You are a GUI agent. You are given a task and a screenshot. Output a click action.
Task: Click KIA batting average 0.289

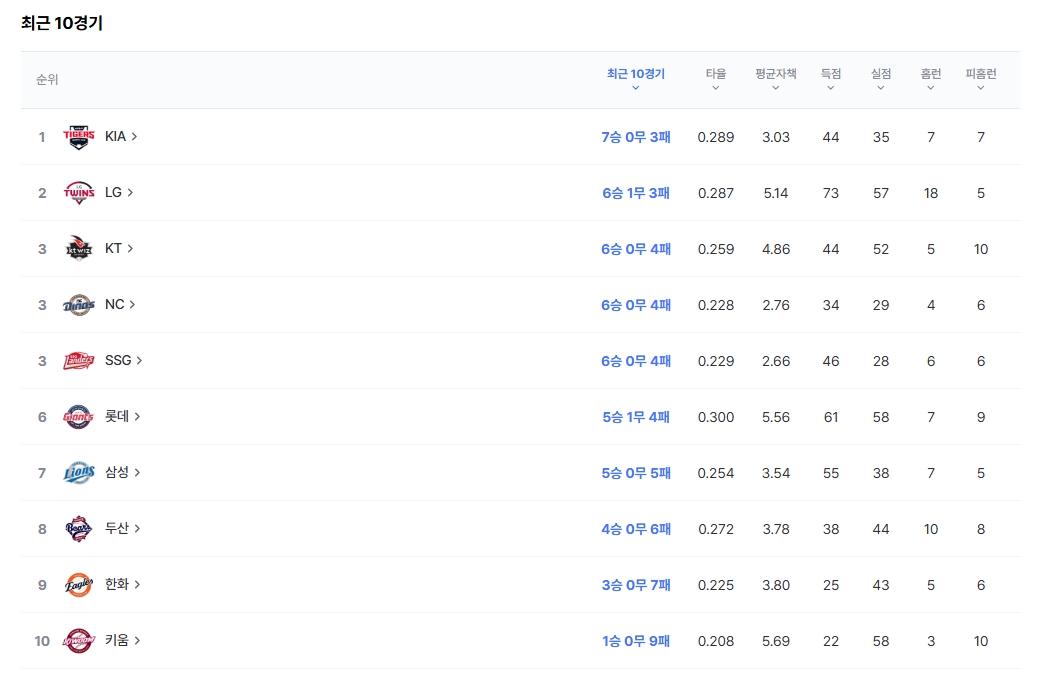coord(716,137)
